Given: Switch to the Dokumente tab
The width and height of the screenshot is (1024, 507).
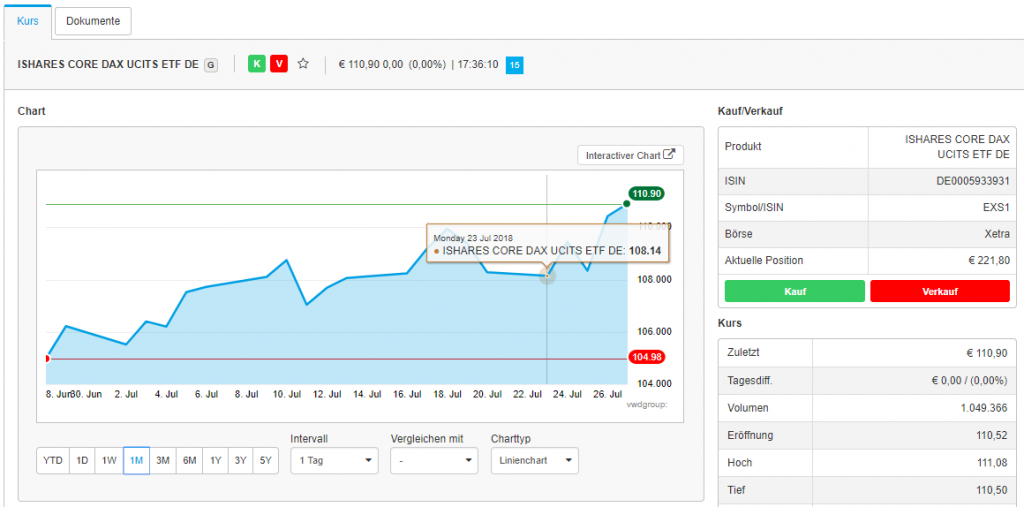Looking at the screenshot, I should point(93,20).
